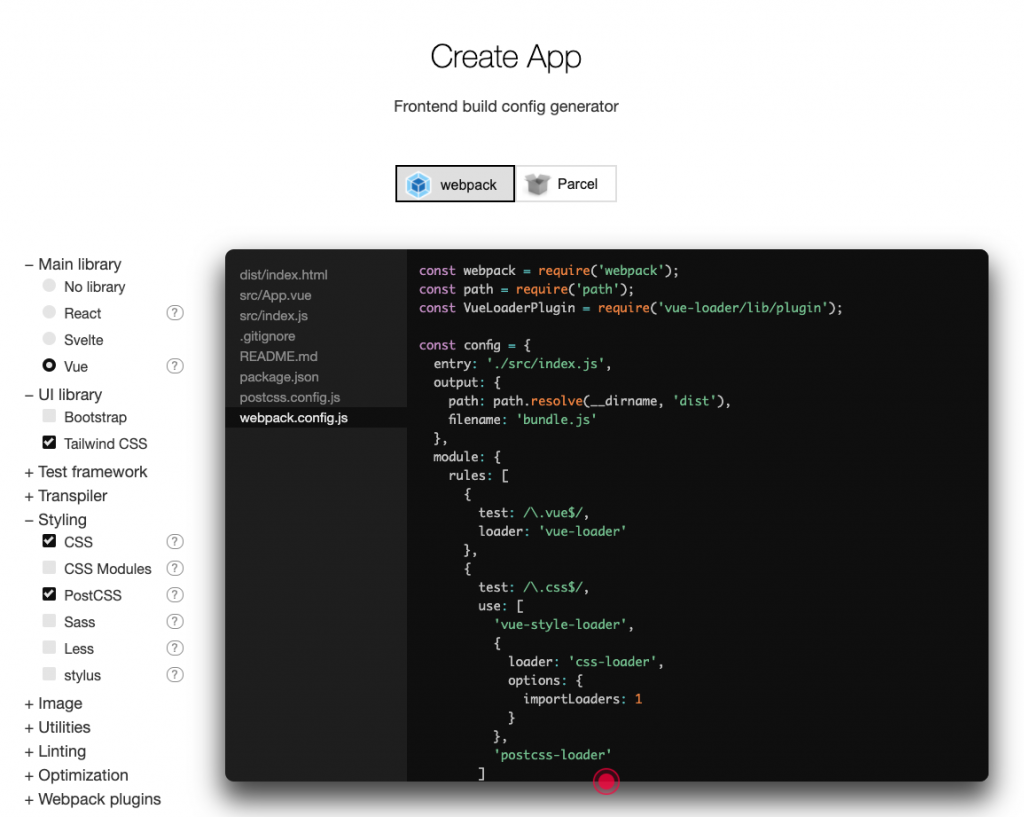The width and height of the screenshot is (1024, 817).
Task: Uncheck the Tailwind CSS checkbox
Action: click(x=49, y=442)
